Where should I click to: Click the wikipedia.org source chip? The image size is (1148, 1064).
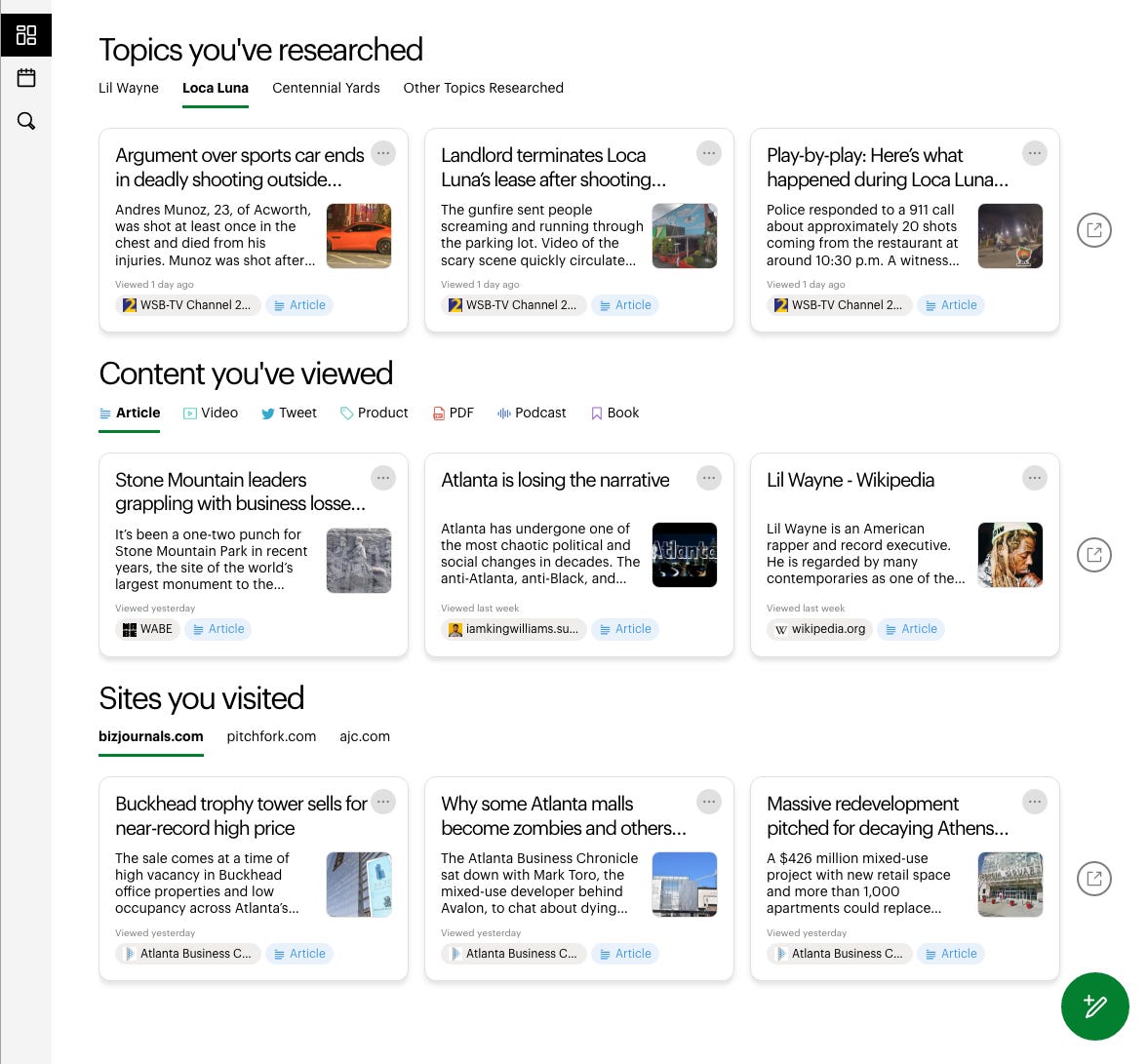pos(819,629)
